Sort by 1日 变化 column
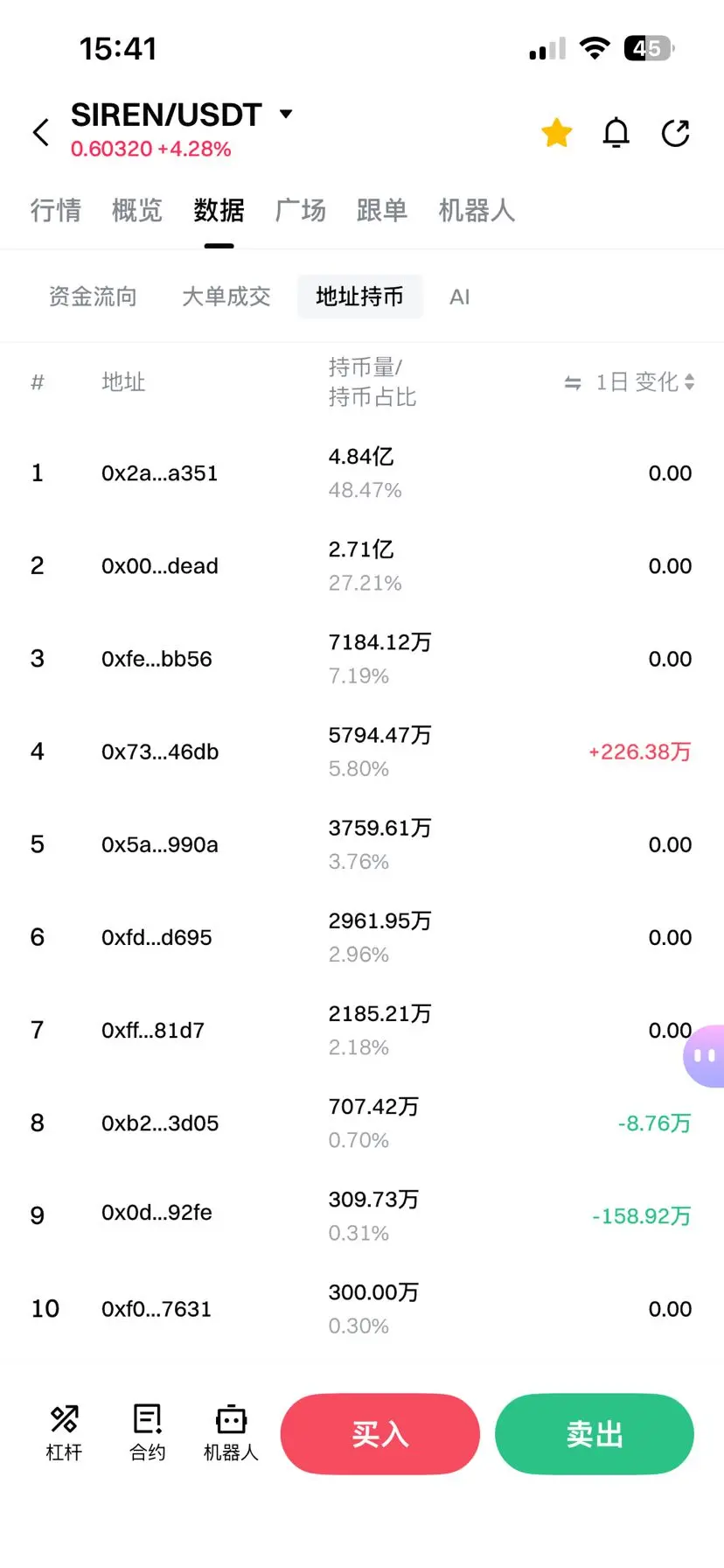Viewport: 724px width, 1568px height. pyautogui.click(x=646, y=381)
